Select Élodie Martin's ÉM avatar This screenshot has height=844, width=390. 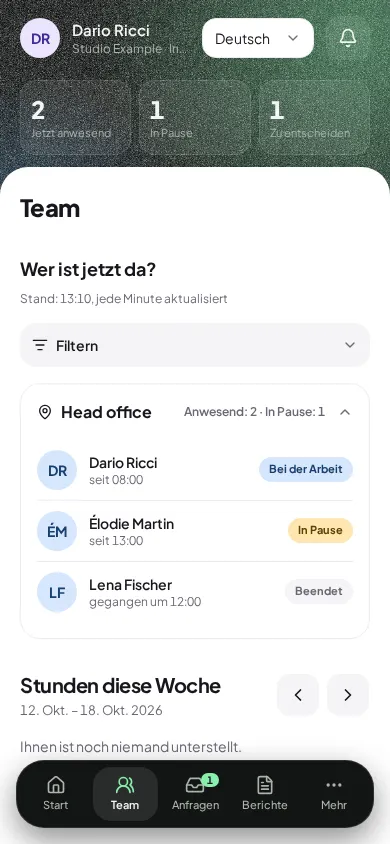[x=57, y=531]
